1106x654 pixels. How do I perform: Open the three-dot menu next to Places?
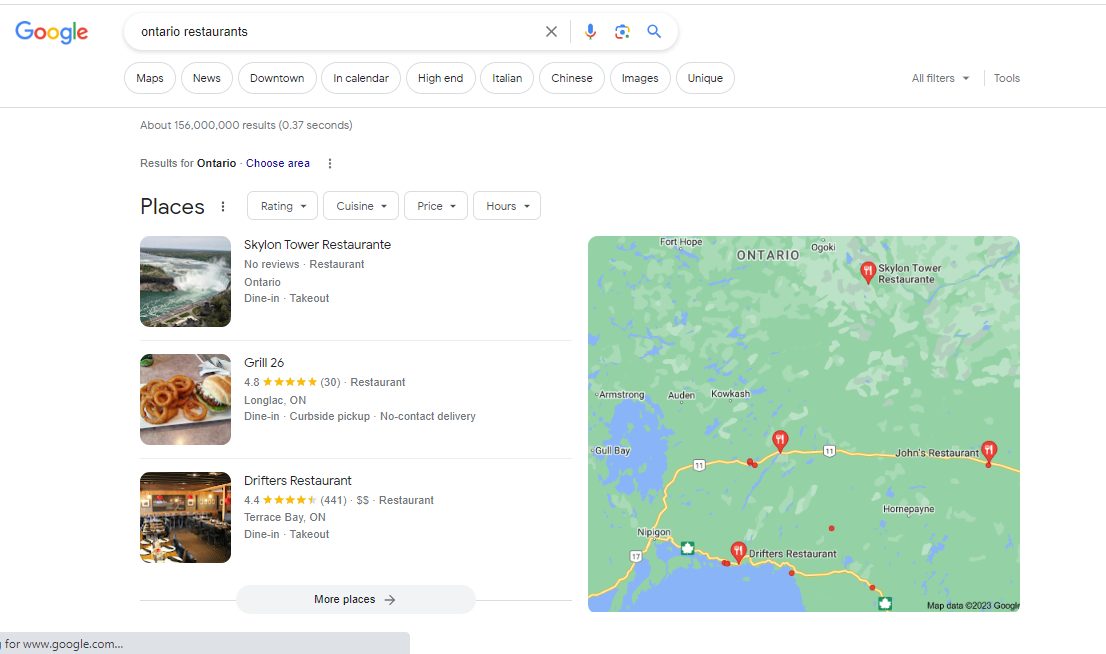pyautogui.click(x=223, y=207)
